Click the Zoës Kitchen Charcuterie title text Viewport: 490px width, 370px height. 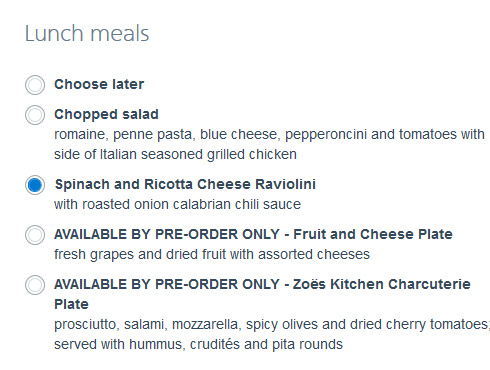[382, 284]
